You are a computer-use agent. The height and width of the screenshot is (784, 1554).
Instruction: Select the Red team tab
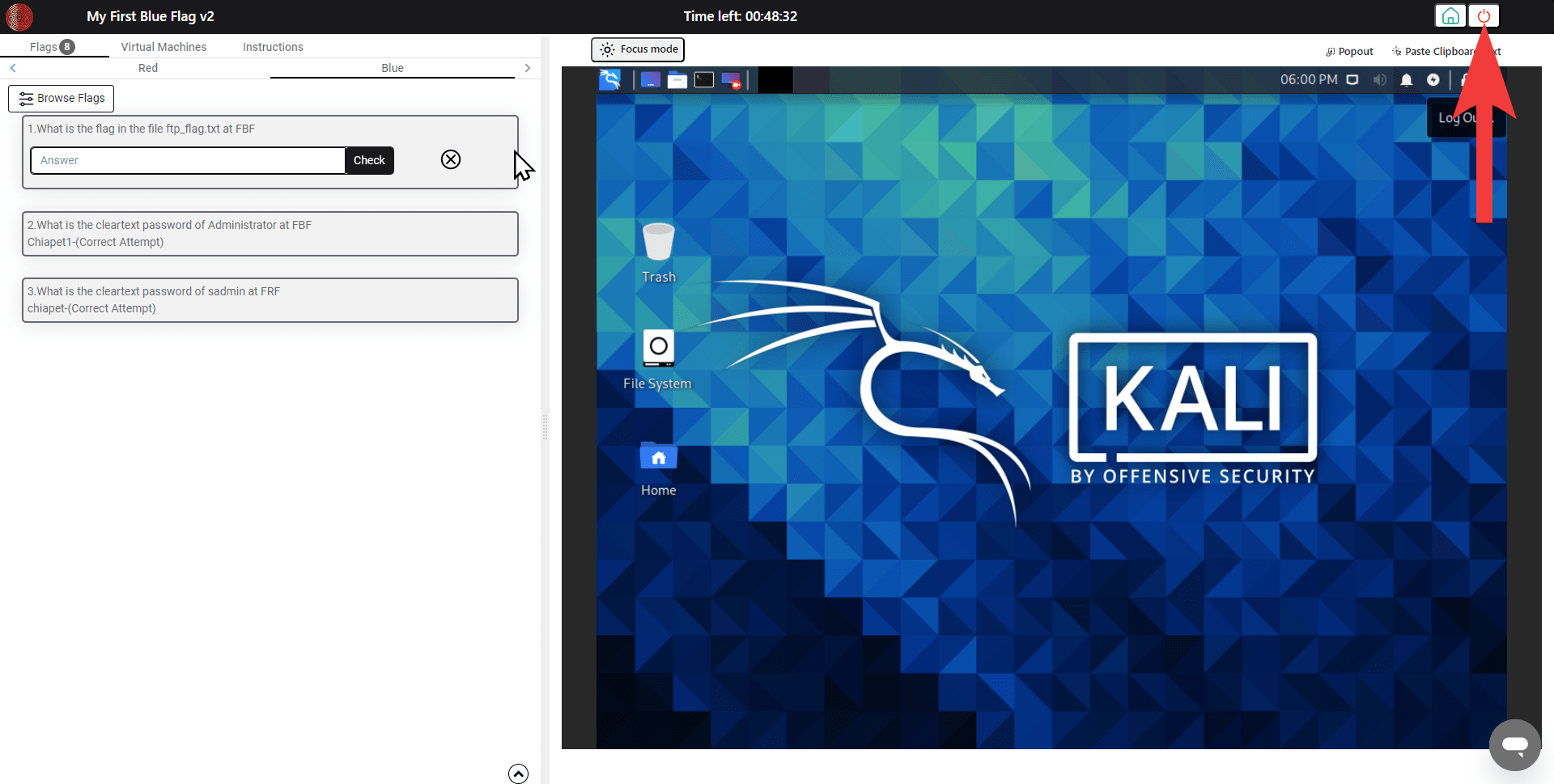148,68
